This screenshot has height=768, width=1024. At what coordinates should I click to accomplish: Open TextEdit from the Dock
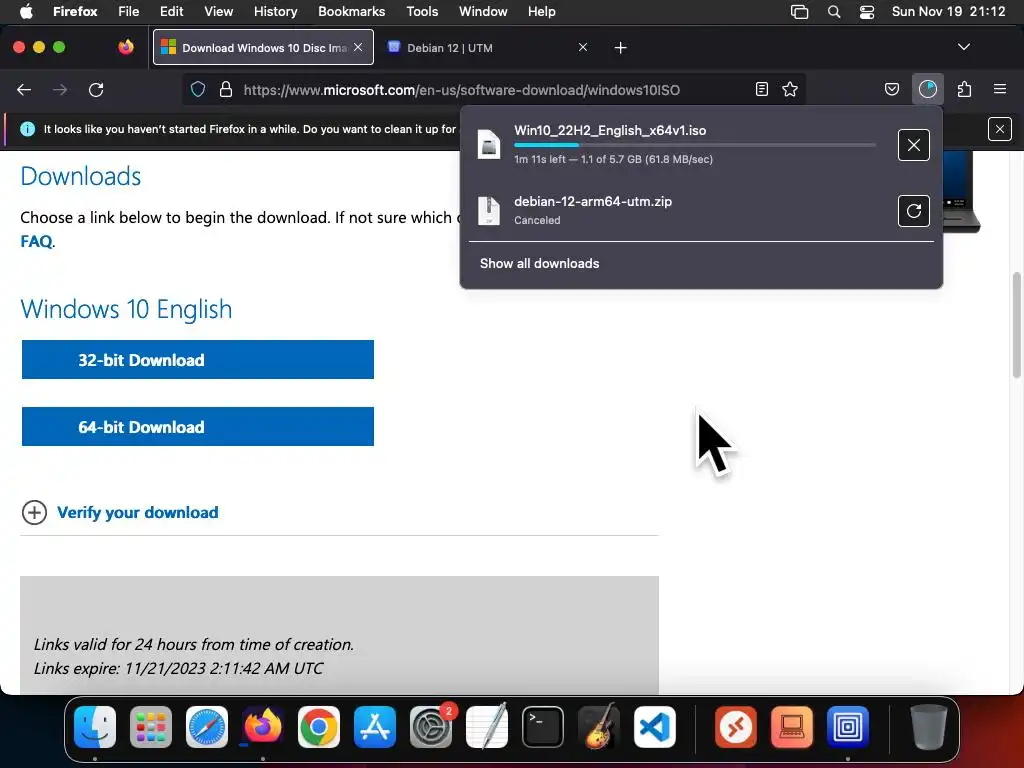click(x=487, y=727)
